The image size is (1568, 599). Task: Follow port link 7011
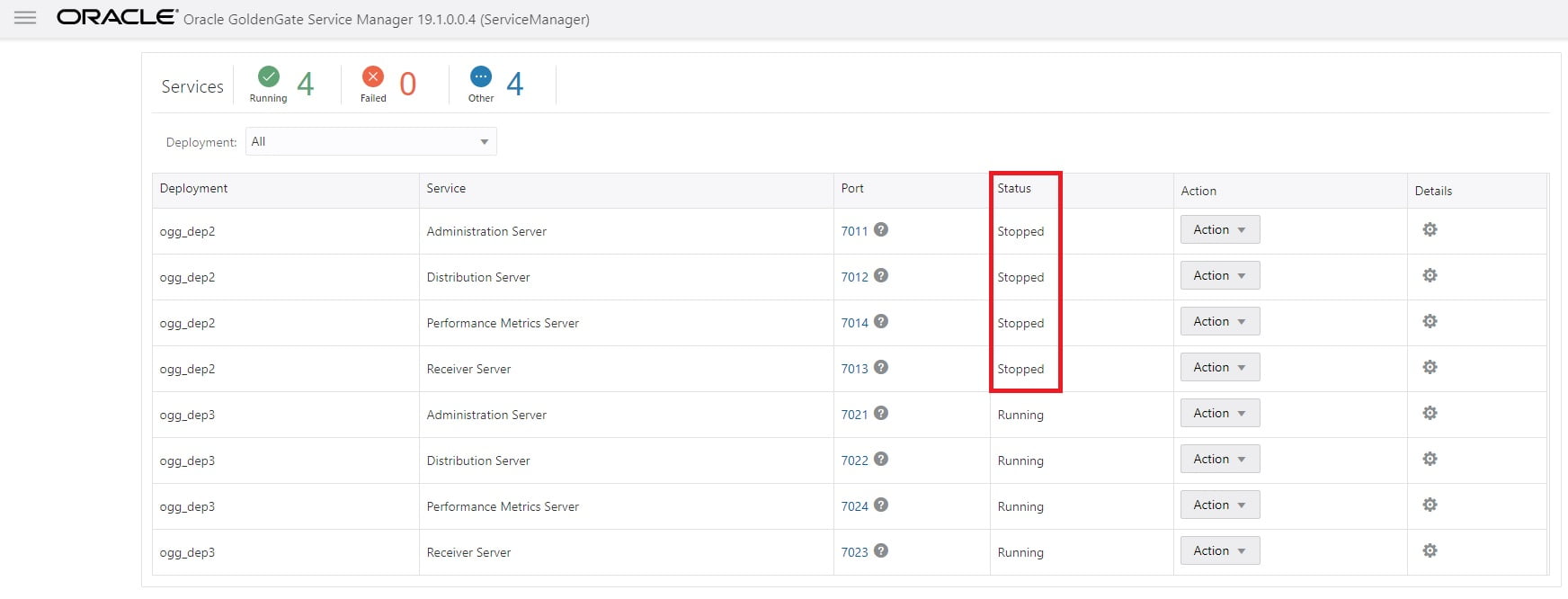pos(854,231)
